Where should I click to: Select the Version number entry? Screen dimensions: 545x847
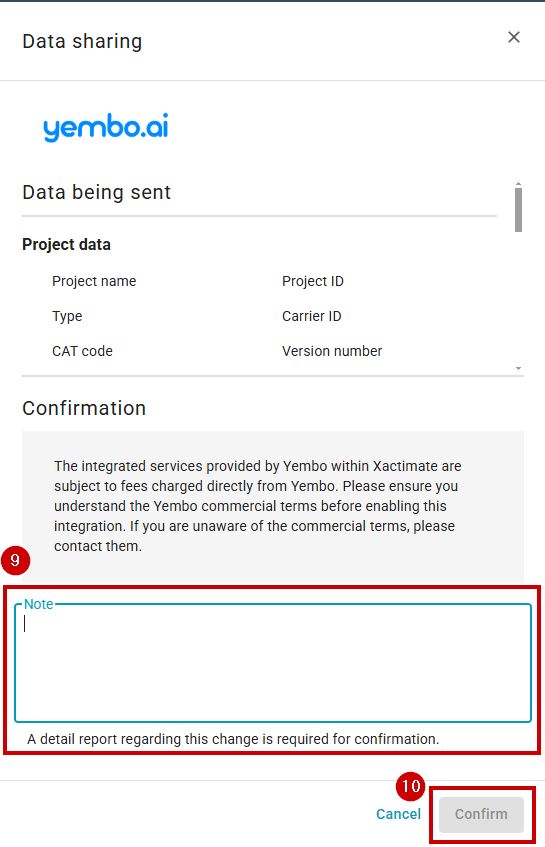pos(332,351)
